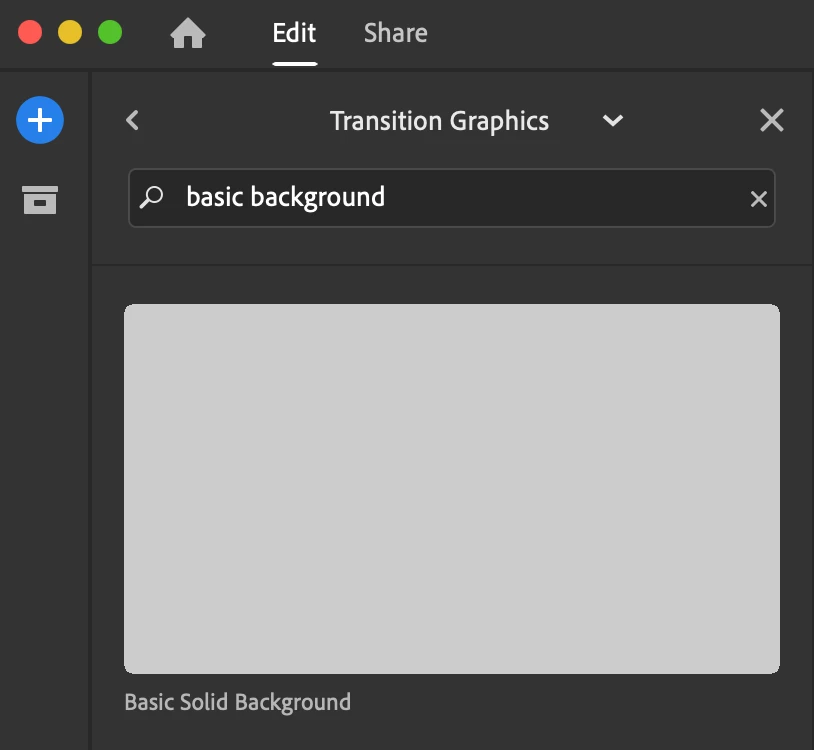Close the Transition Graphics panel
The height and width of the screenshot is (750, 814).
(772, 121)
